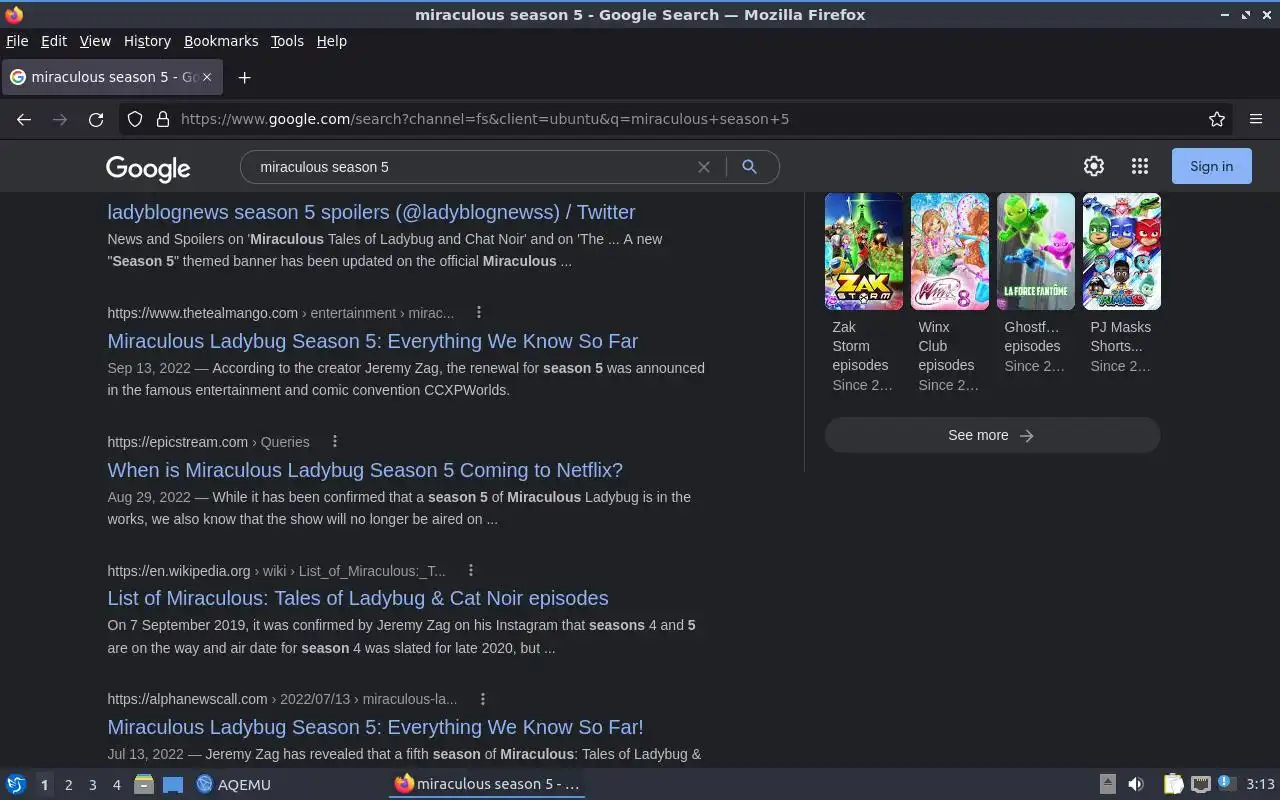
Task: Open PJ Masks Shorts thumbnail
Action: point(1122,251)
